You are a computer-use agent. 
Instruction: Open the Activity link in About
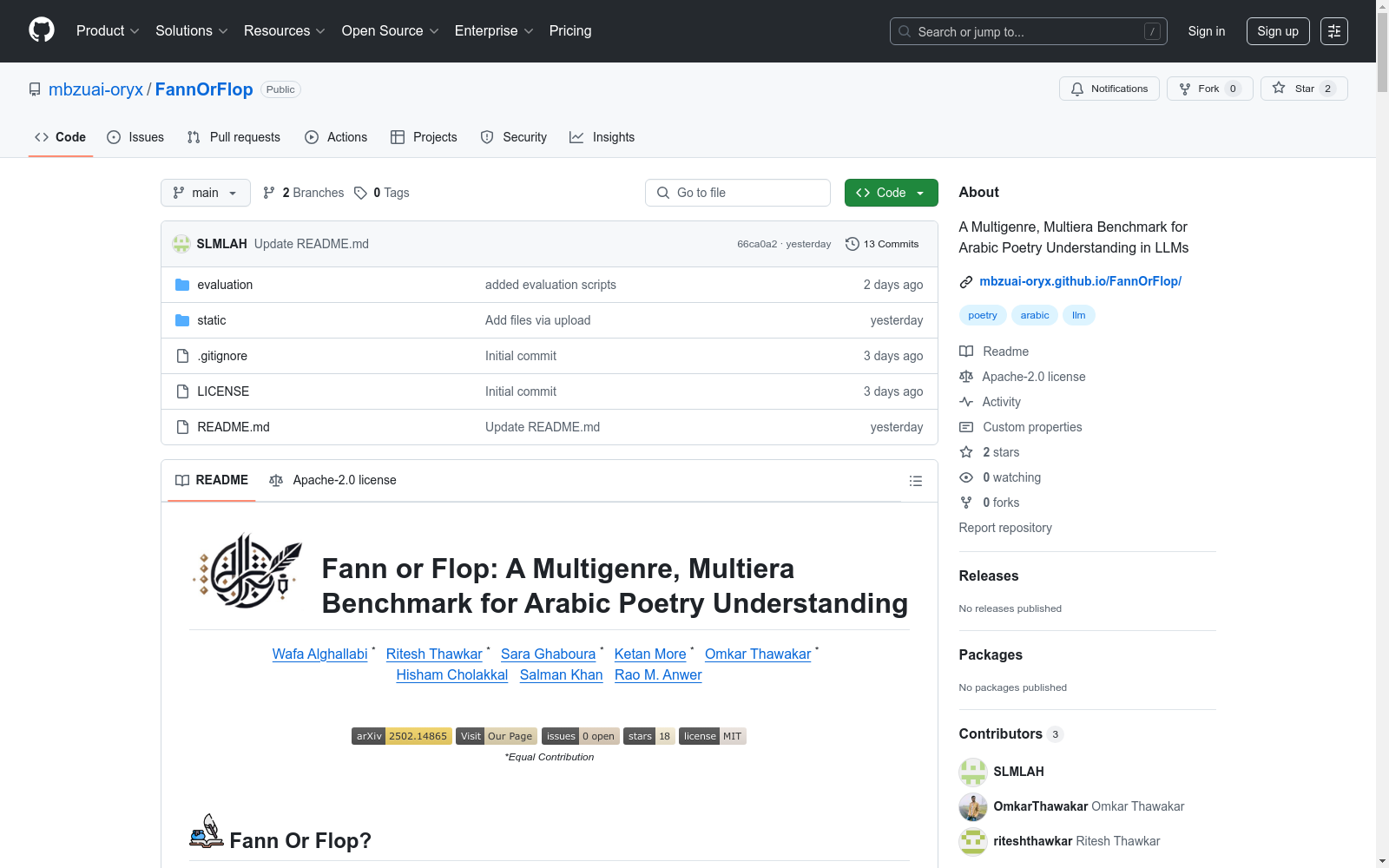(1001, 402)
